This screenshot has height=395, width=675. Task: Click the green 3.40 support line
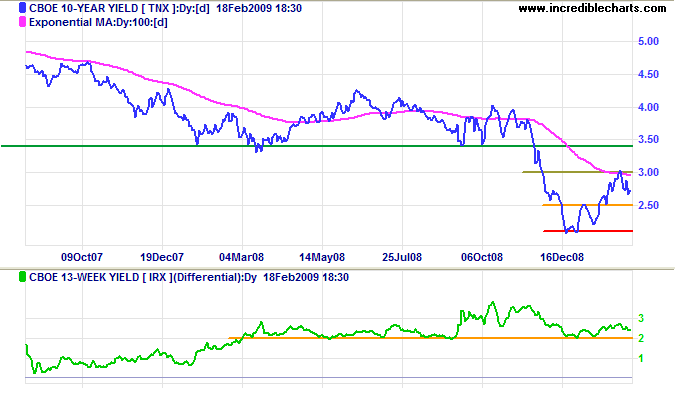click(317, 146)
